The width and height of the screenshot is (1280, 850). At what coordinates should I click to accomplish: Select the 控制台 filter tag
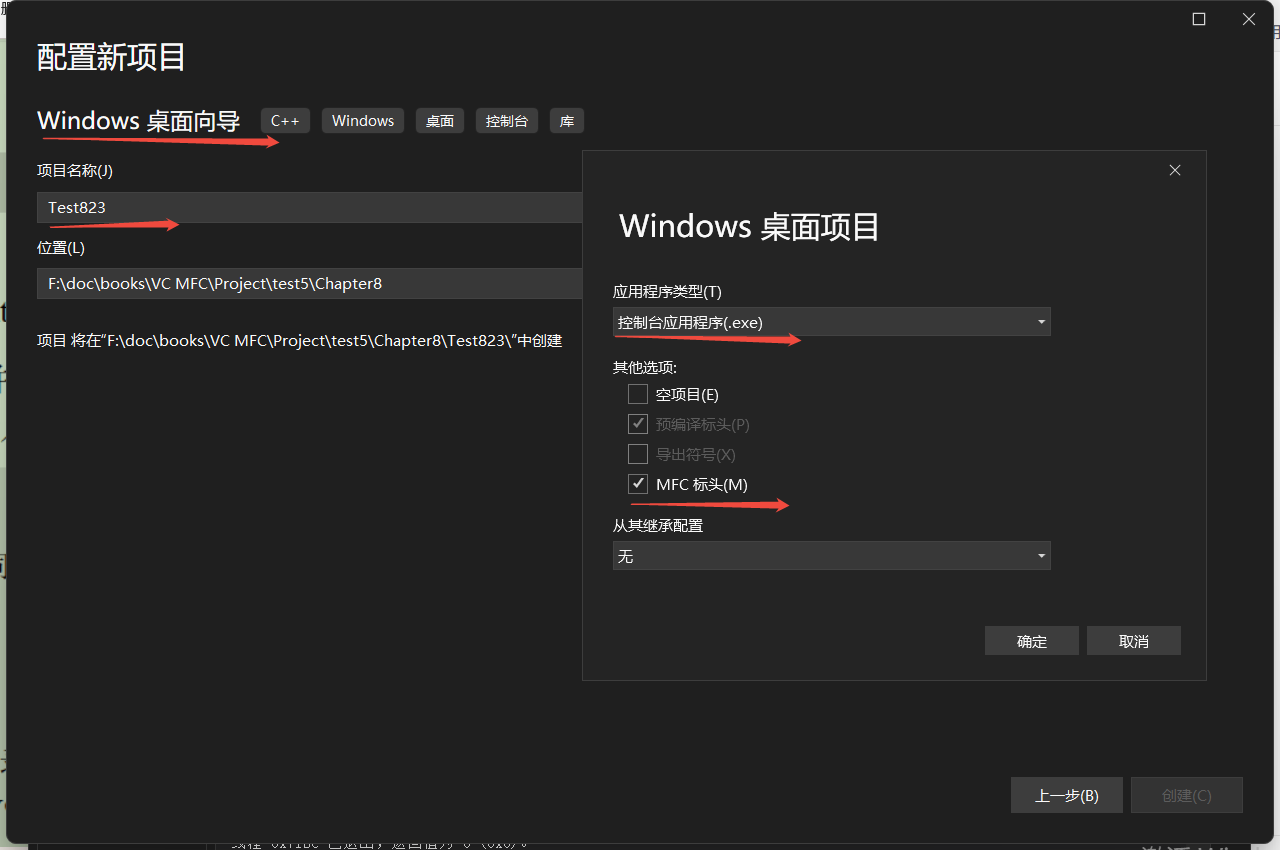tap(506, 120)
